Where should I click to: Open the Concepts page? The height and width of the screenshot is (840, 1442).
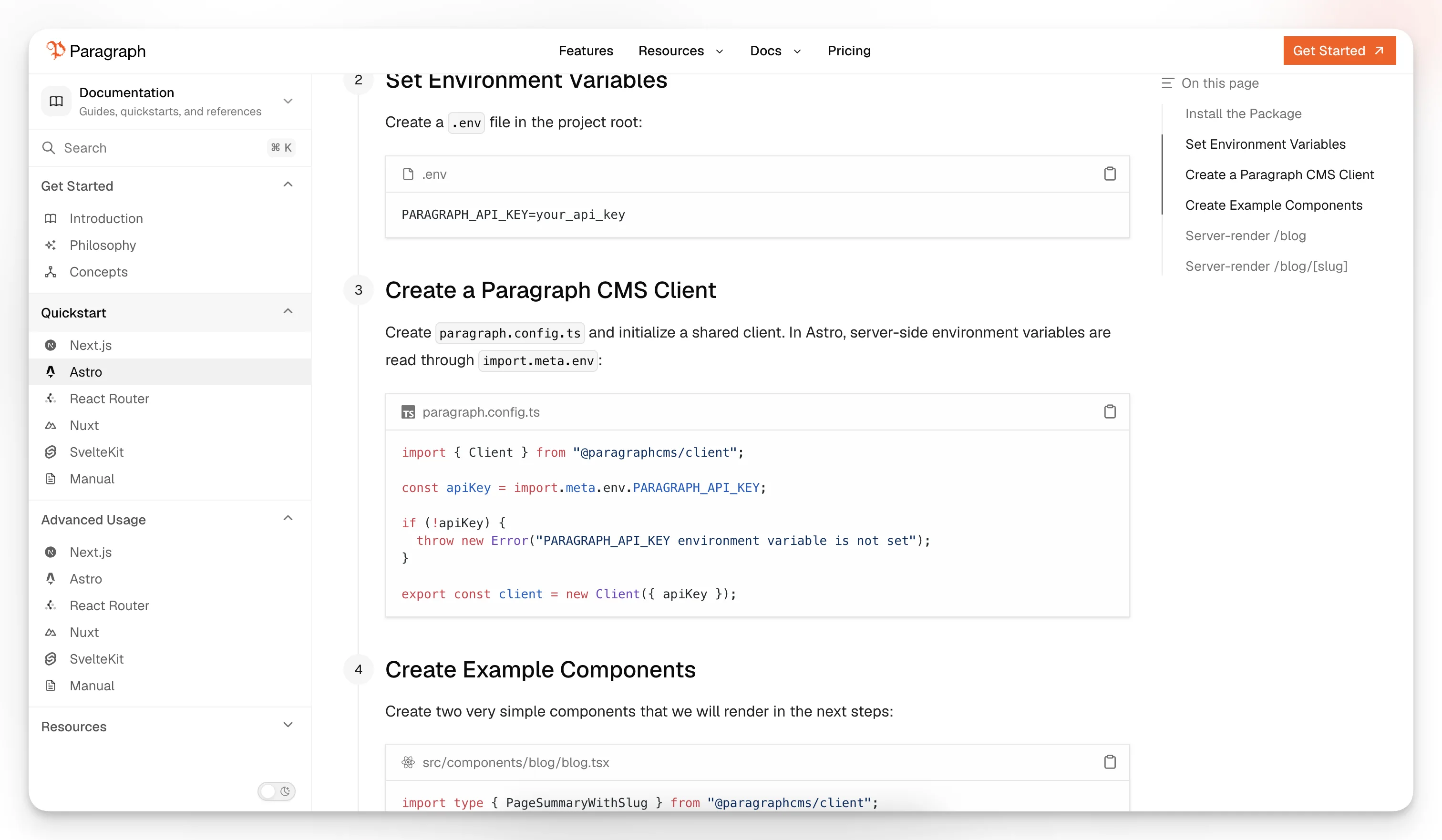(98, 272)
